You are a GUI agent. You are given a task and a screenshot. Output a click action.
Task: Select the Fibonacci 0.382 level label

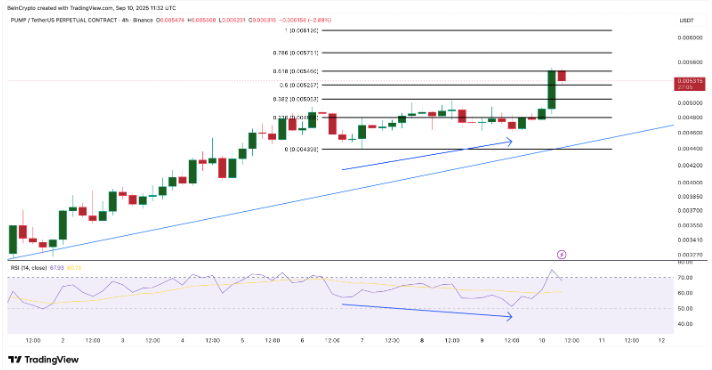click(x=296, y=99)
